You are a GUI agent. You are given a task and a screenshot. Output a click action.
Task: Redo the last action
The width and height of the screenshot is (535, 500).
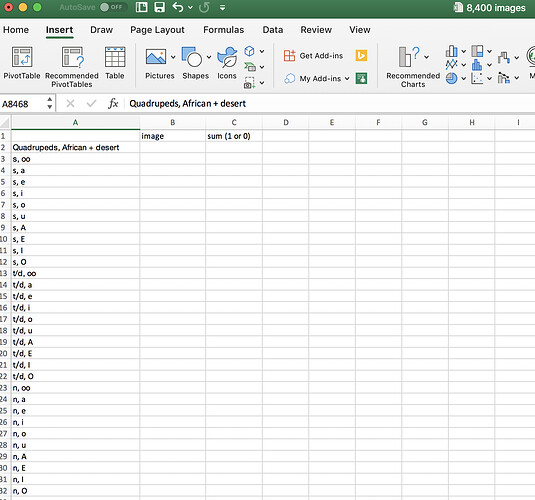pos(204,7)
